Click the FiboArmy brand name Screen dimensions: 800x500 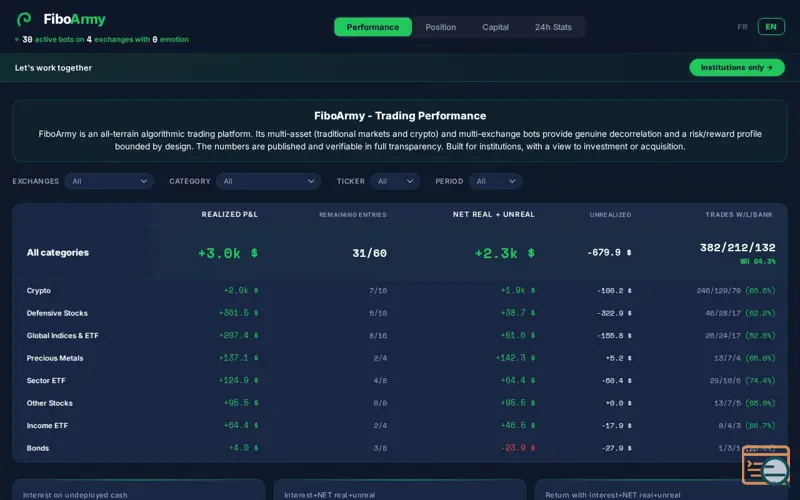[x=74, y=19]
